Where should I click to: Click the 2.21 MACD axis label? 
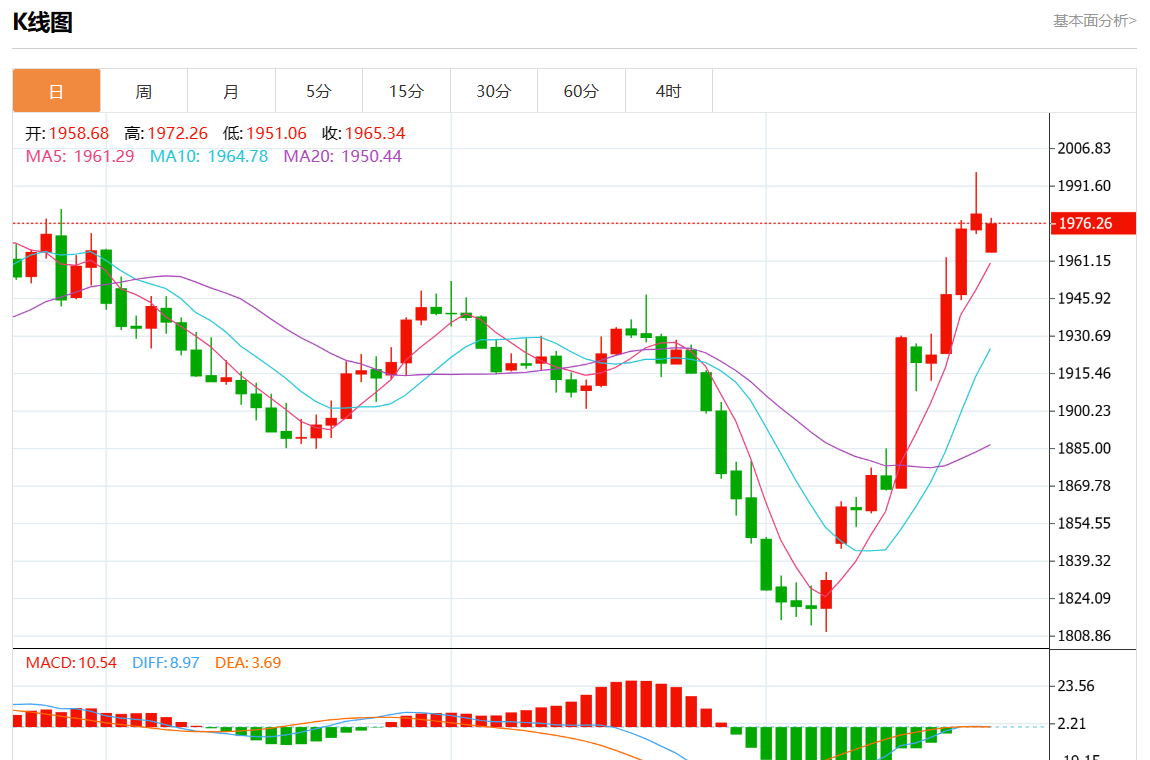pos(1072,723)
